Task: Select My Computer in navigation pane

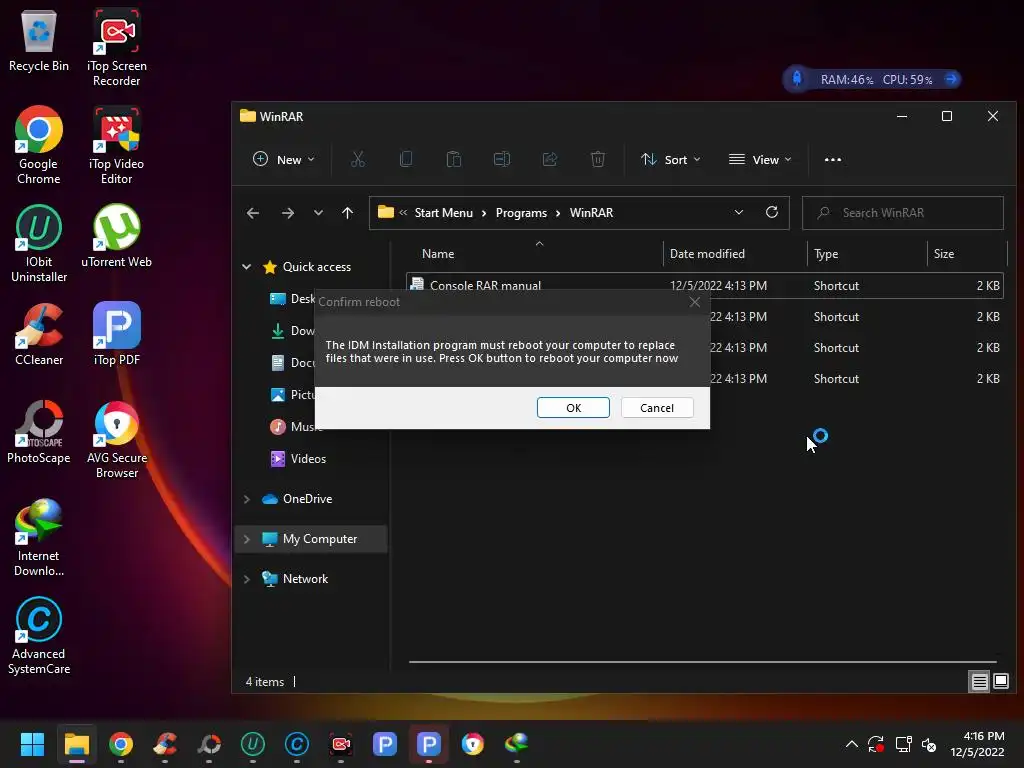Action: click(319, 539)
